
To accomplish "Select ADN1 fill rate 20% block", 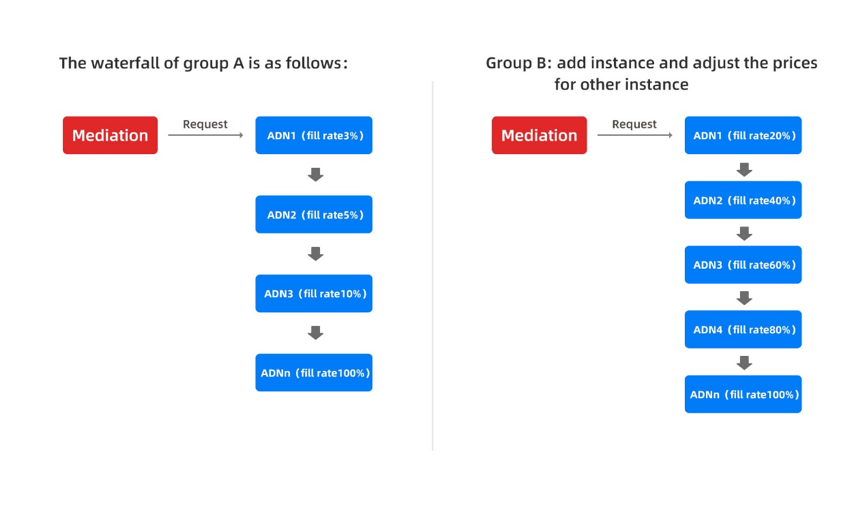I will pos(743,135).
